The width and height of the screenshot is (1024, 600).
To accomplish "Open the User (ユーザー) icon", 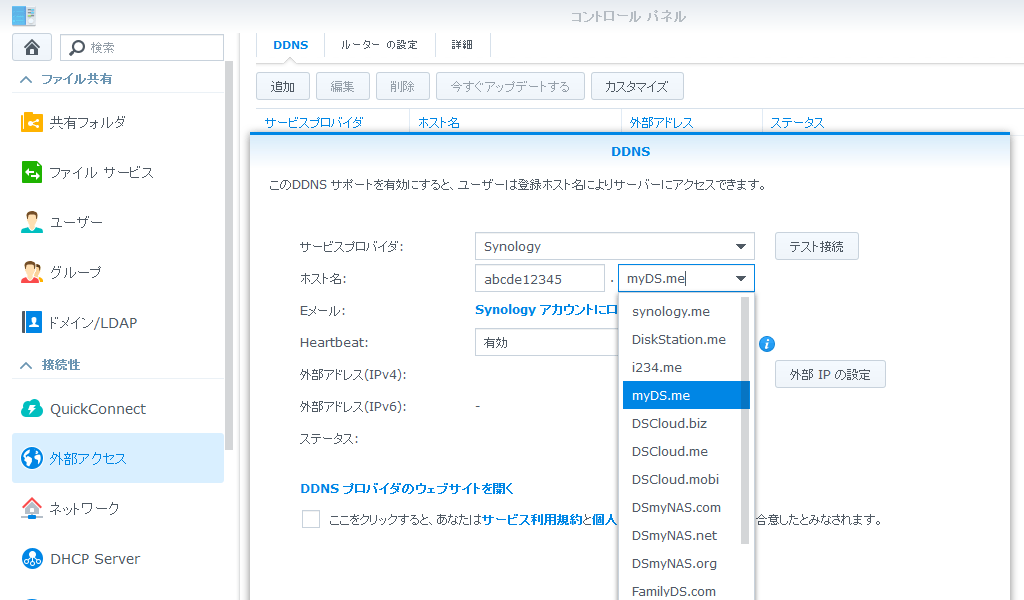I will (x=31, y=222).
